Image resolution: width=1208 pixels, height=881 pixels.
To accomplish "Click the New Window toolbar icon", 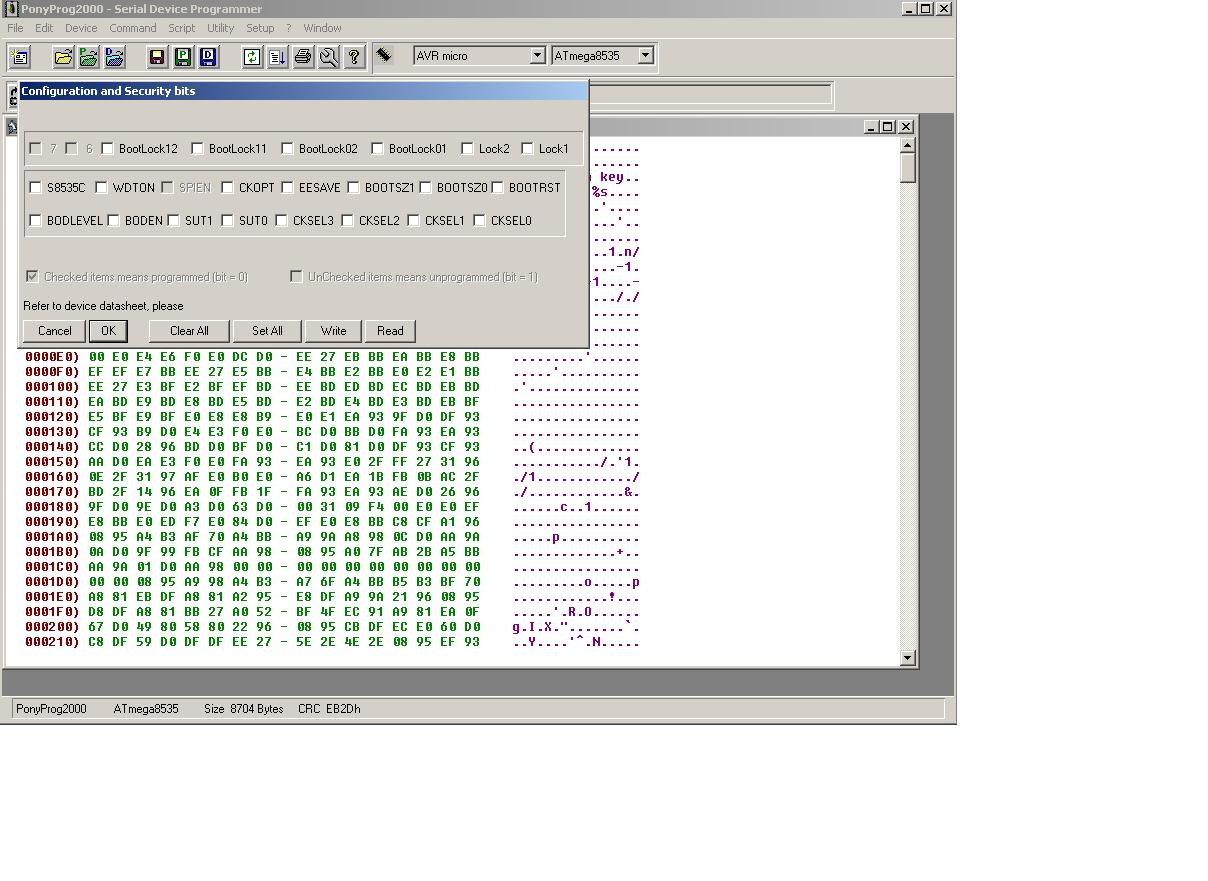I will (x=19, y=57).
